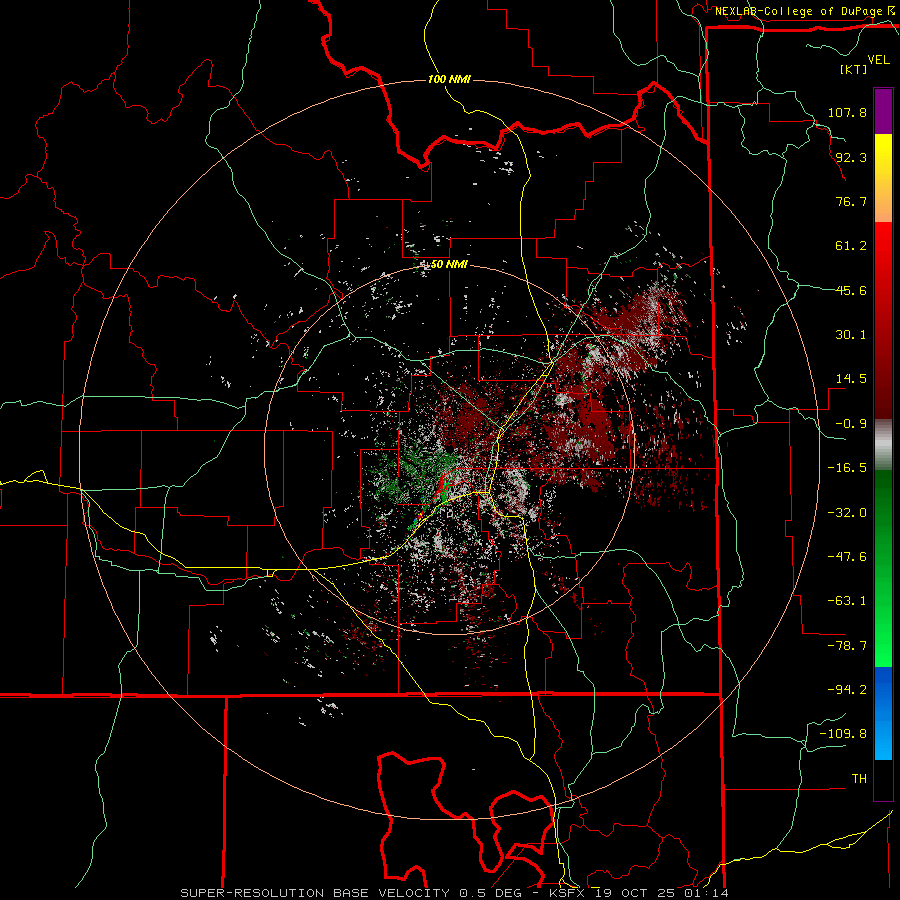Click the -0.9 legend value
Viewport: 900px width, 900px height.
(851, 424)
